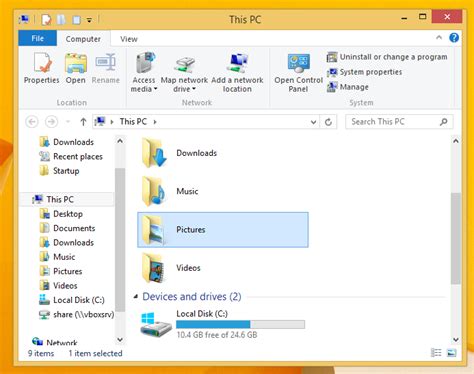Click navigation pane scroll up arrow
474x374 pixels.
(x=120, y=141)
